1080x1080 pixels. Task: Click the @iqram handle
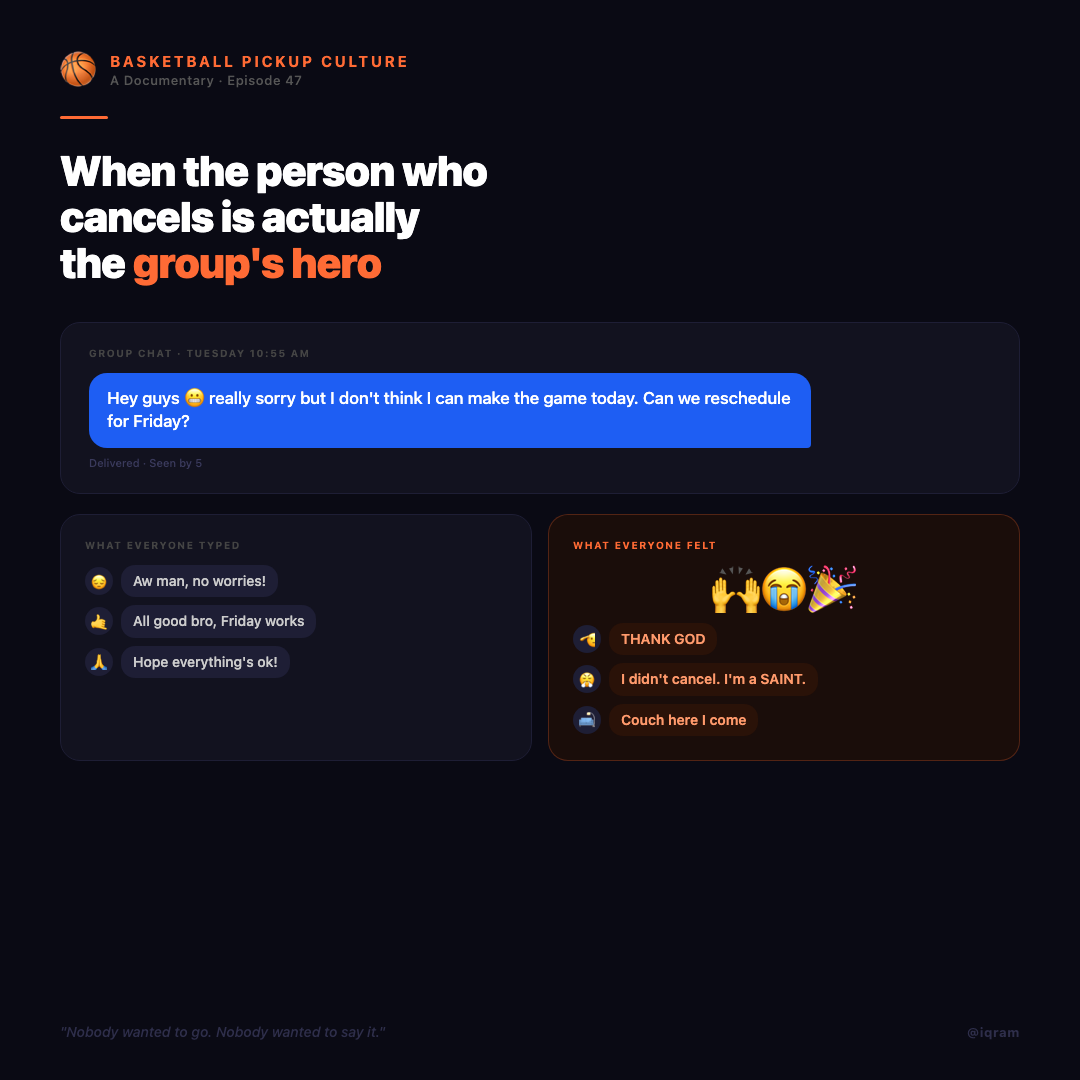point(993,1032)
